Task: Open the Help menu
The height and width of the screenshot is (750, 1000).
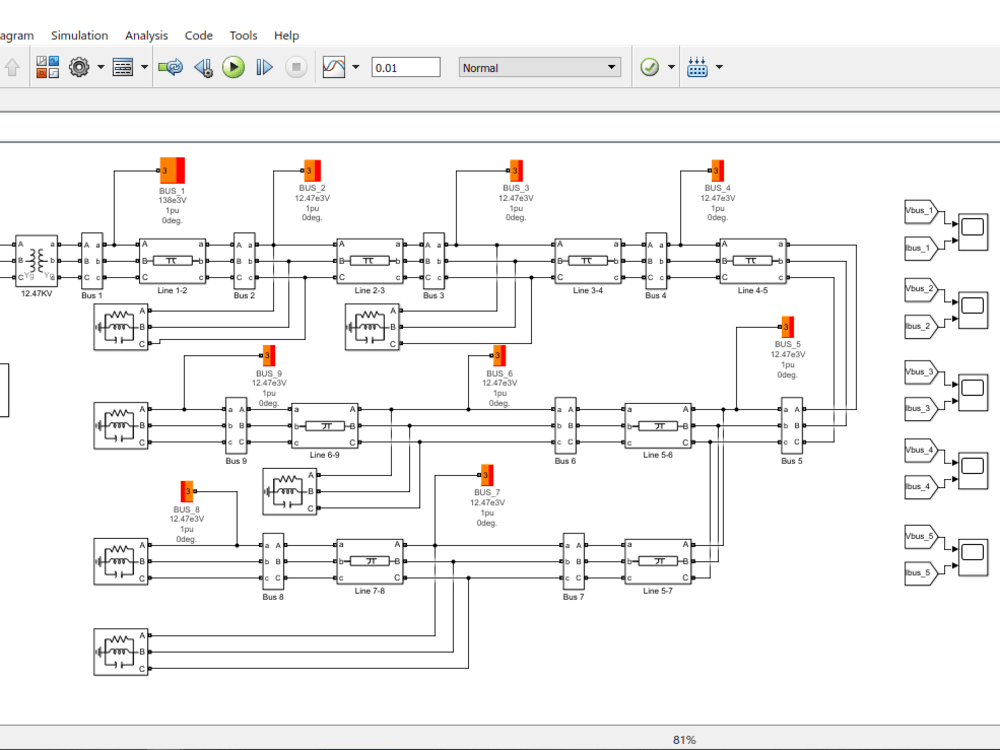Action: (x=286, y=36)
